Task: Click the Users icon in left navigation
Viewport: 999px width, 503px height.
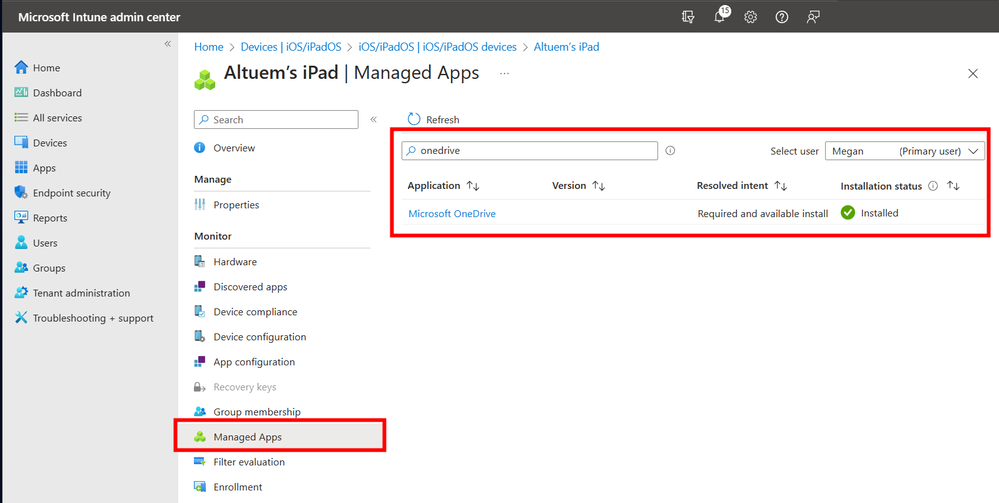Action: click(21, 243)
